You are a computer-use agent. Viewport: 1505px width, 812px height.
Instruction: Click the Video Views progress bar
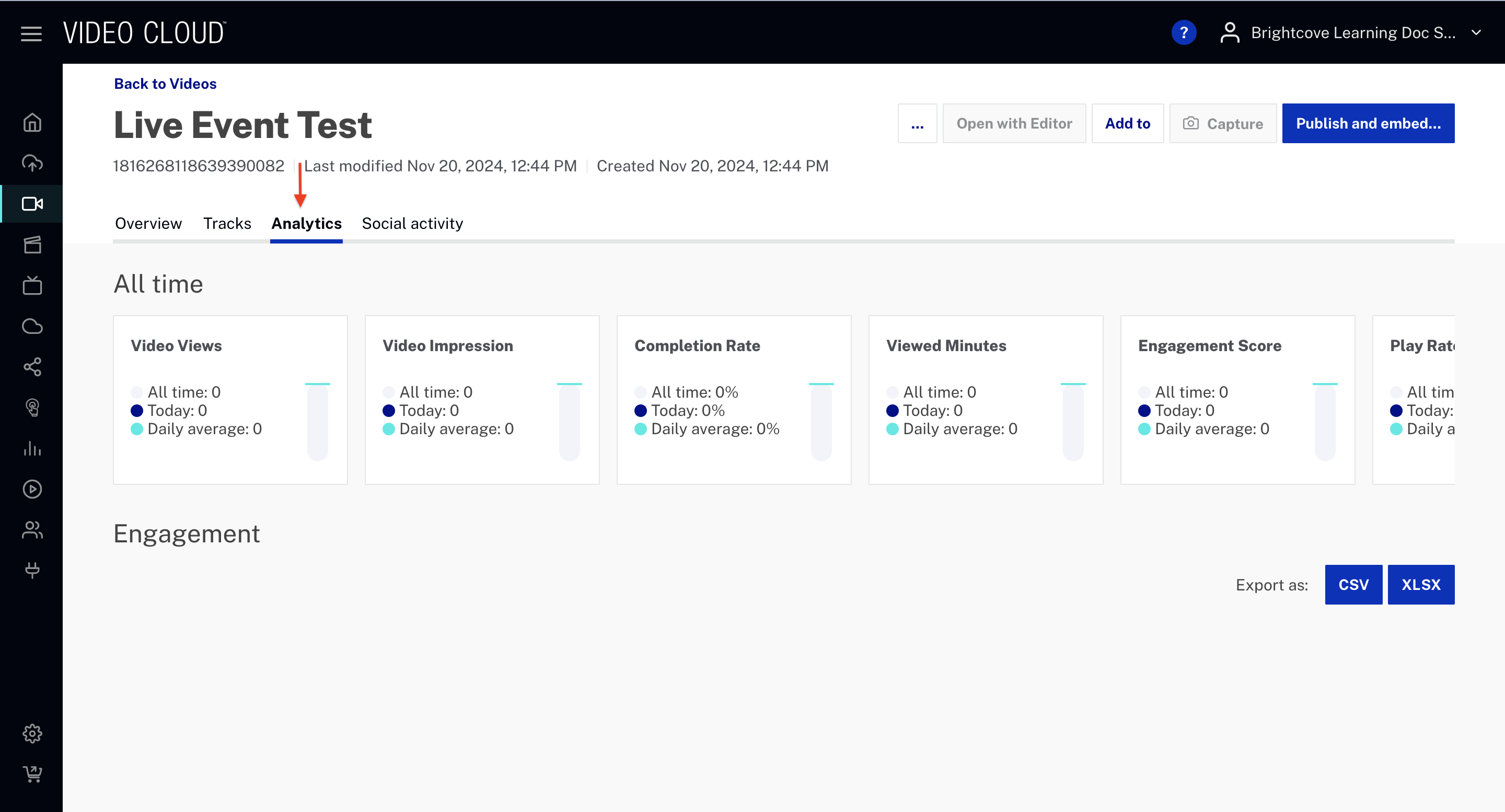pos(317,423)
